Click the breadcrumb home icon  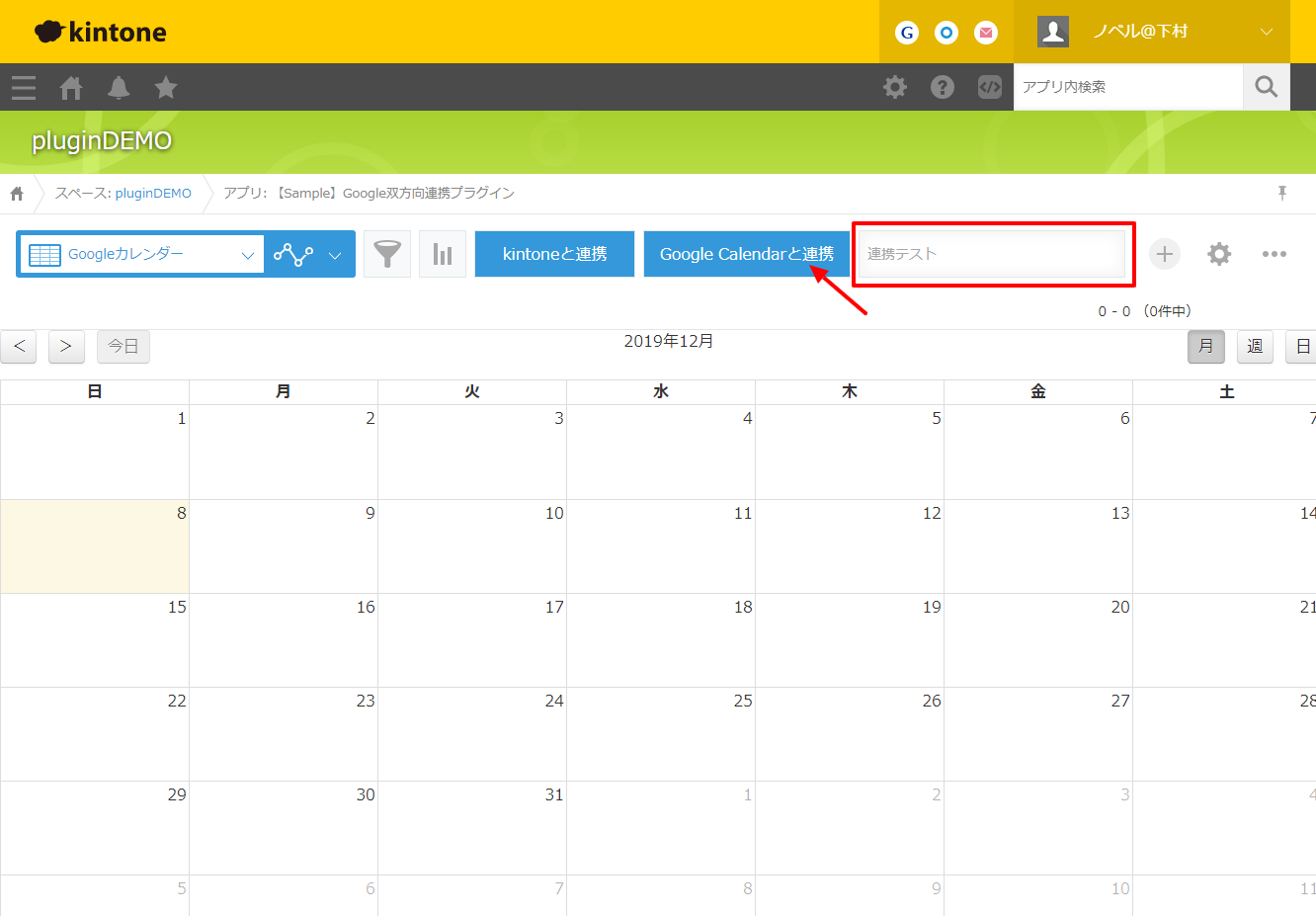click(17, 194)
